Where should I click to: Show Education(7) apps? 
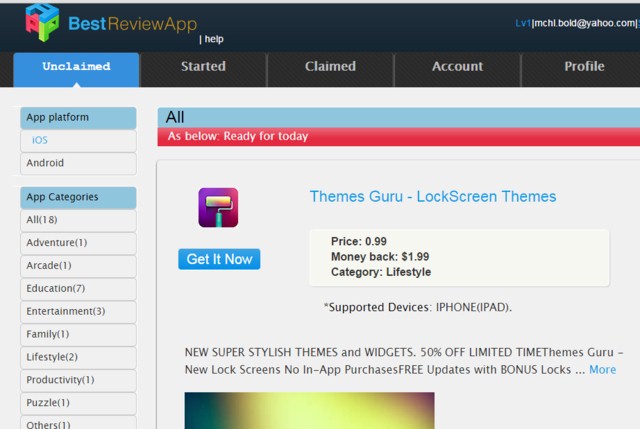pos(78,289)
